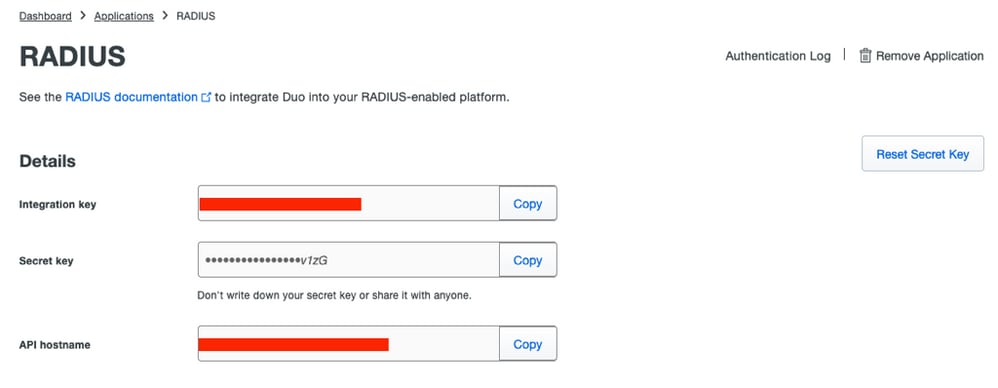Click the external link icon beside RADIUS documentation
This screenshot has width=998, height=388.
(x=206, y=98)
